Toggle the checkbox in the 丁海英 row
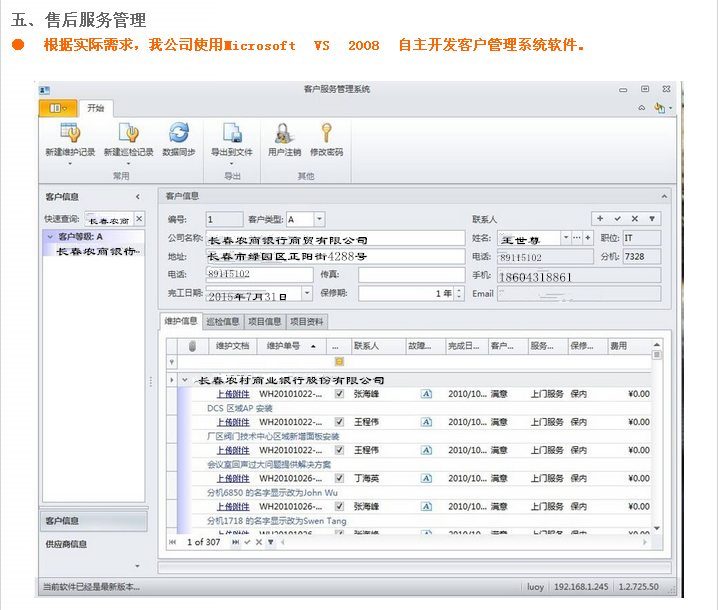 pyautogui.click(x=339, y=478)
